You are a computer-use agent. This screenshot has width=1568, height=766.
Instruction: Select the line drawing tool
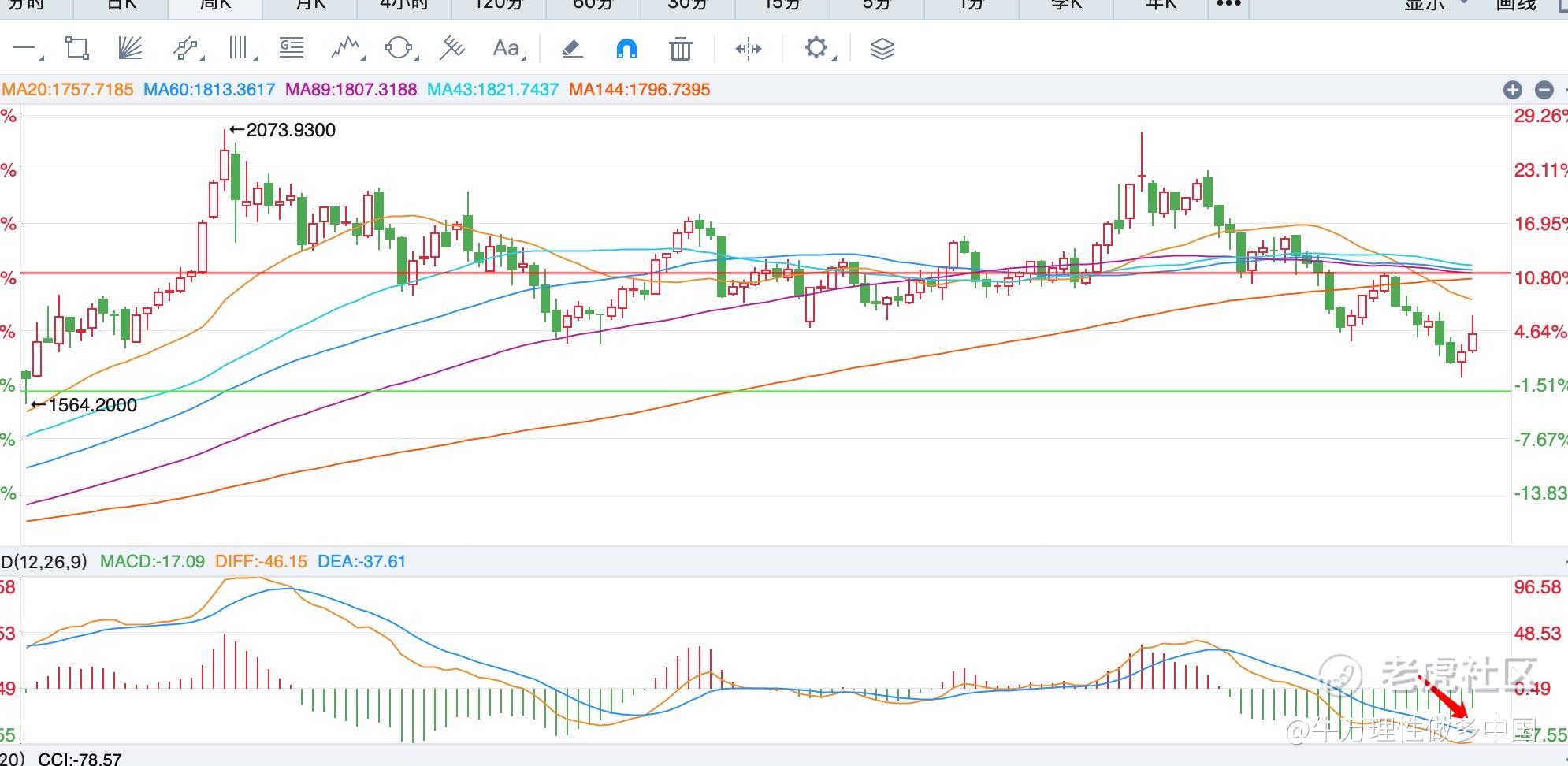click(x=23, y=49)
